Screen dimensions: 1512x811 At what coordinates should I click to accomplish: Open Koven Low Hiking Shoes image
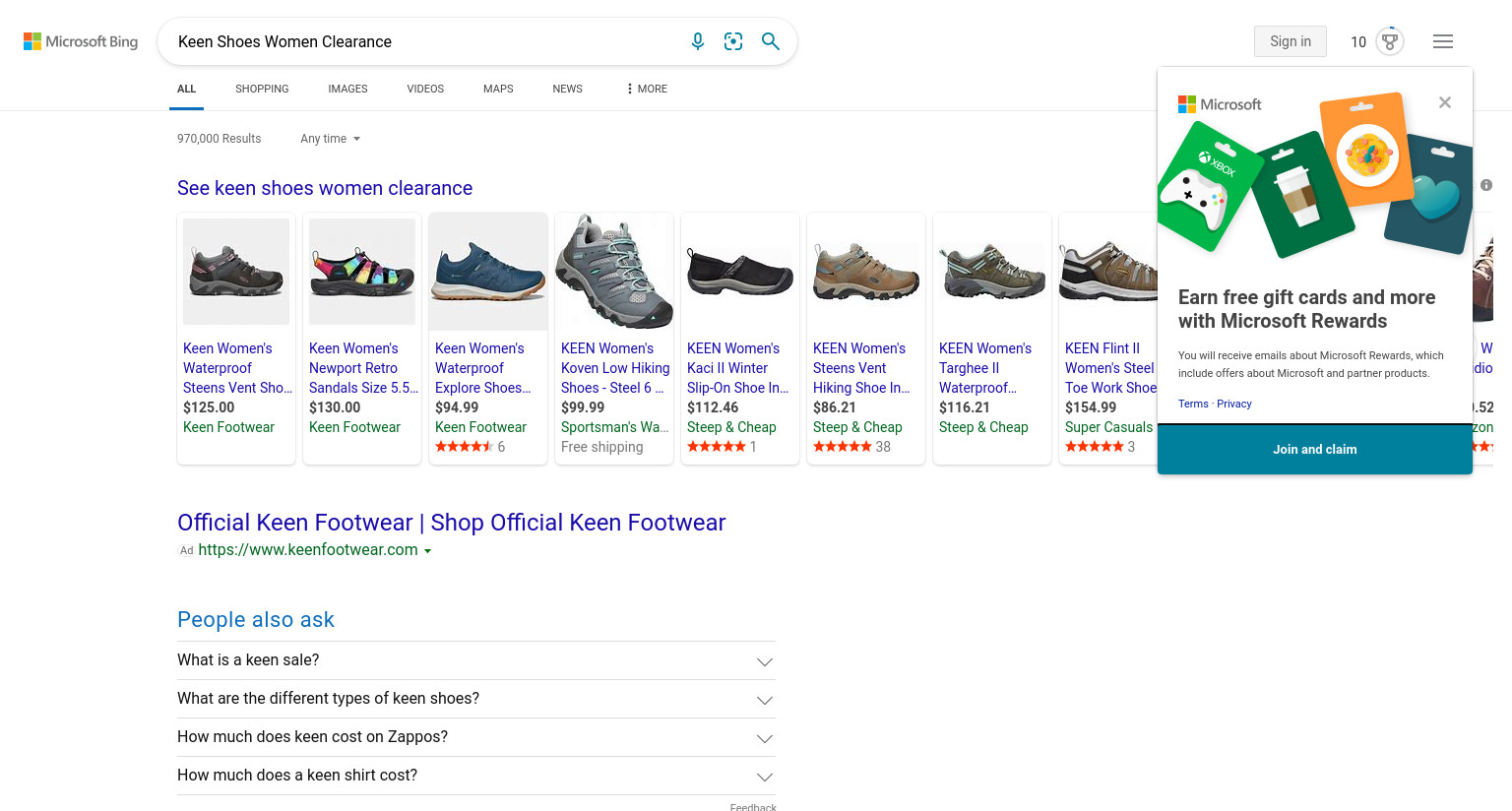[x=614, y=272]
